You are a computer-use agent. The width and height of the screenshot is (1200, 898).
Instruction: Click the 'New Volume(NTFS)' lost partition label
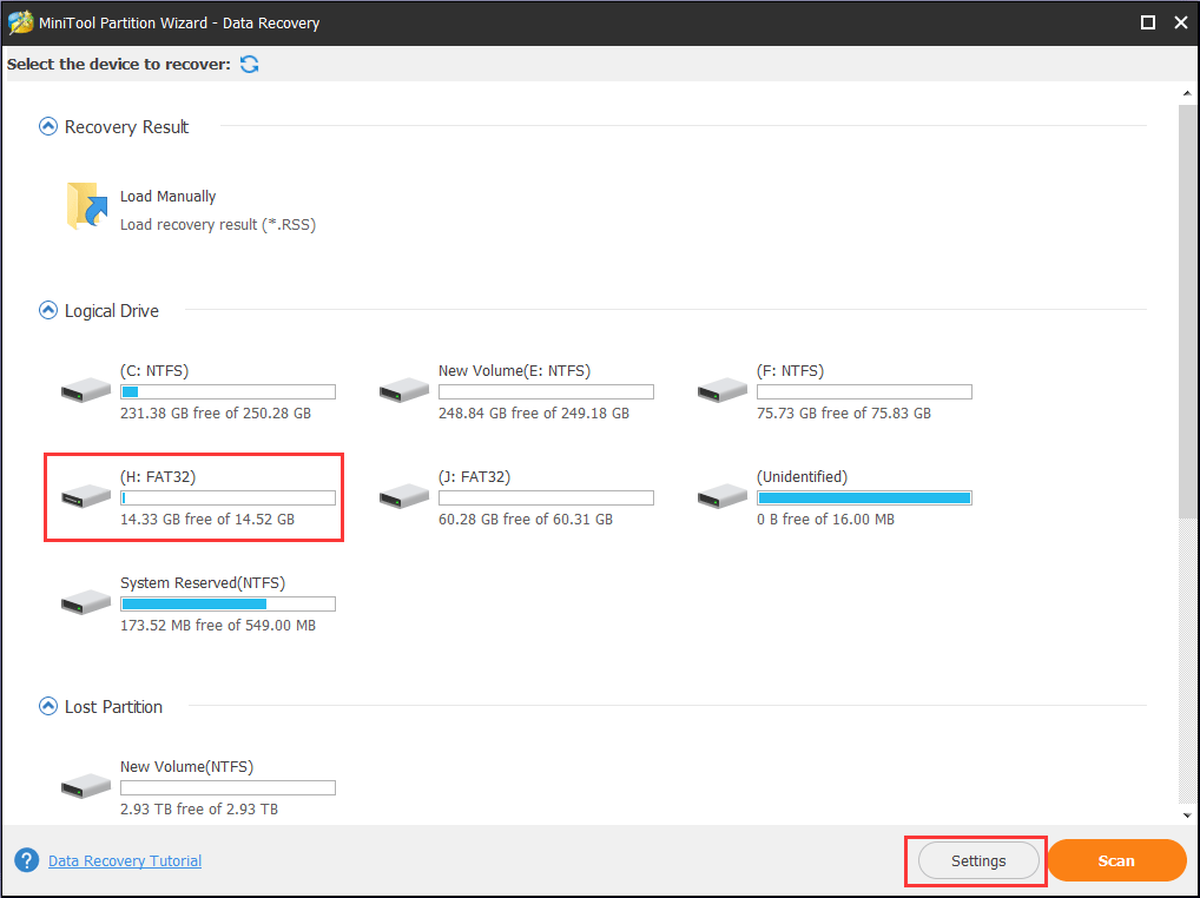187,767
